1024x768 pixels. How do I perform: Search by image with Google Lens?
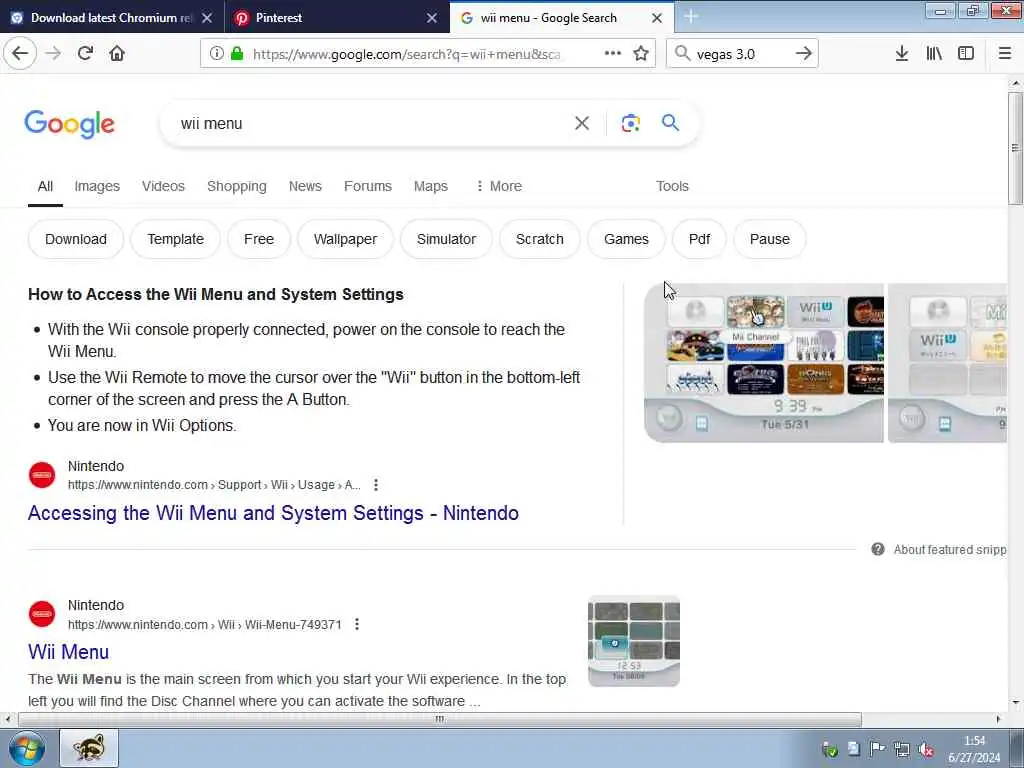(630, 123)
